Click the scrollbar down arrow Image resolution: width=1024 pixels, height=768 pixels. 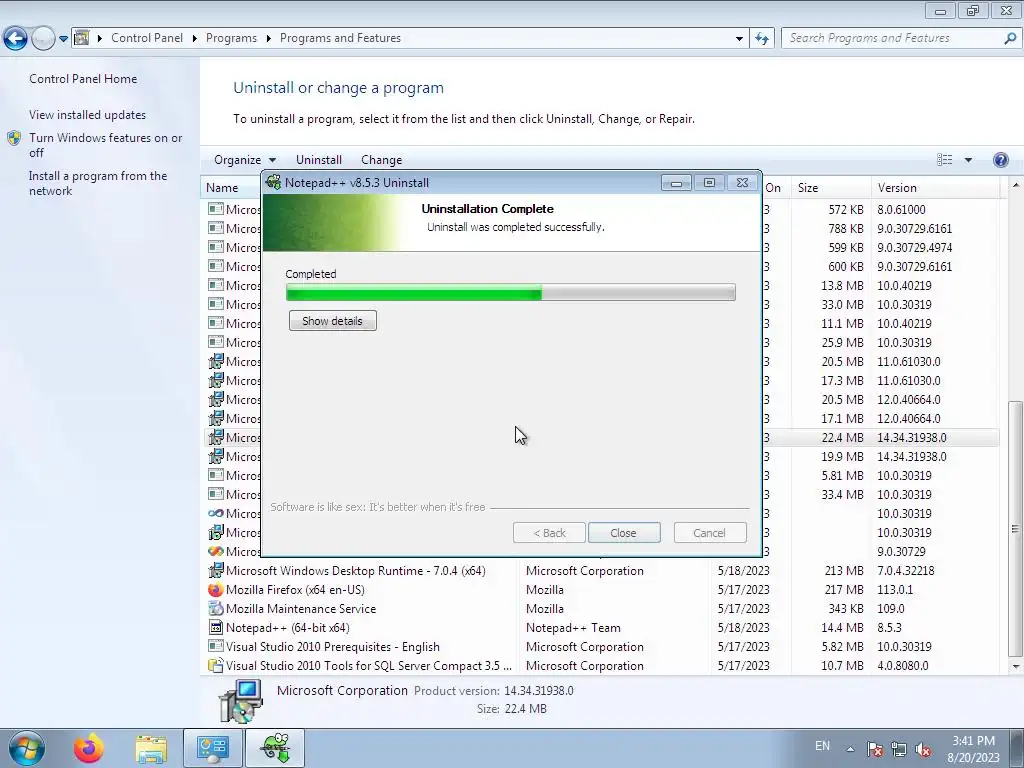1015,666
